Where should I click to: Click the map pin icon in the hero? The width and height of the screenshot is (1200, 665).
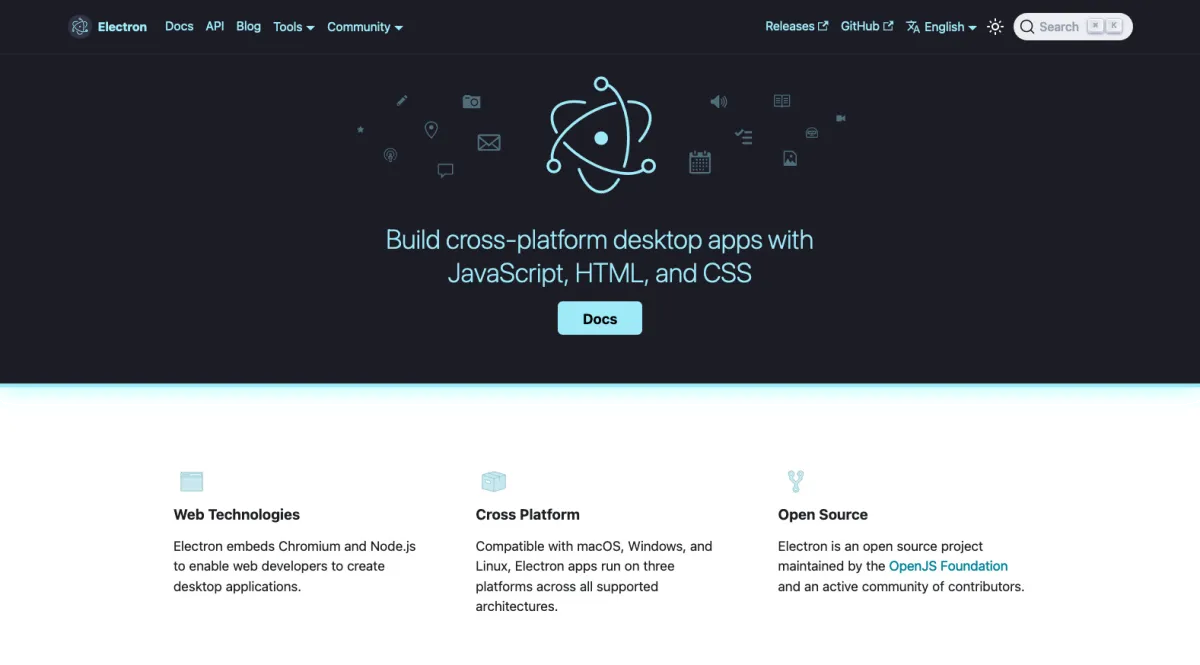tap(431, 130)
